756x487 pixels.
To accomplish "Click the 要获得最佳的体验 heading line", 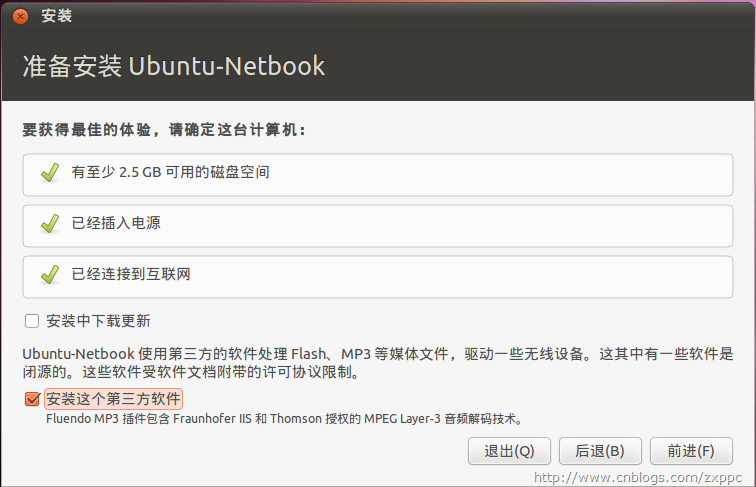I will [x=164, y=130].
